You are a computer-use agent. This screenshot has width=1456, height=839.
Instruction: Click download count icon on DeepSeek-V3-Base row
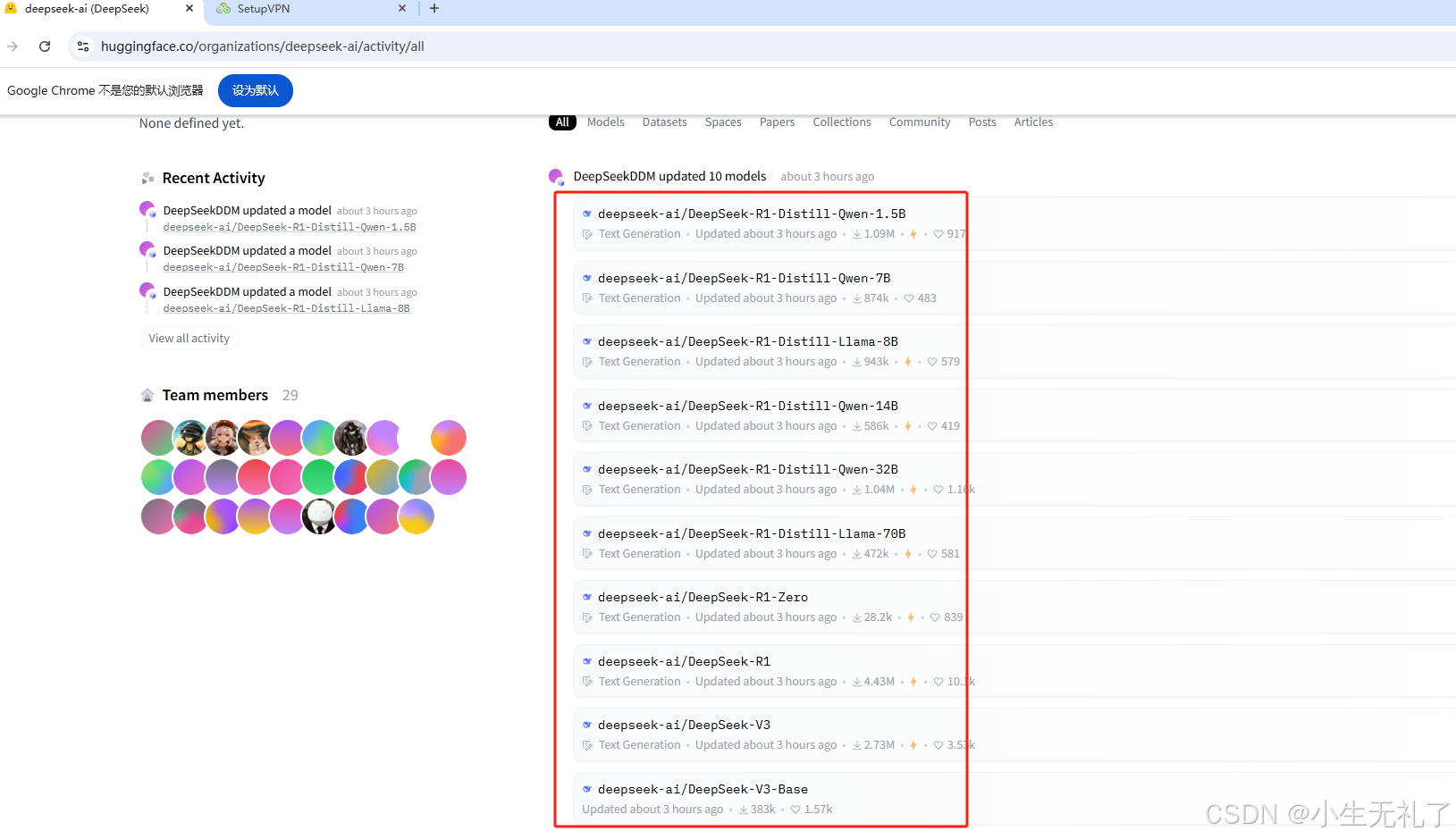744,810
